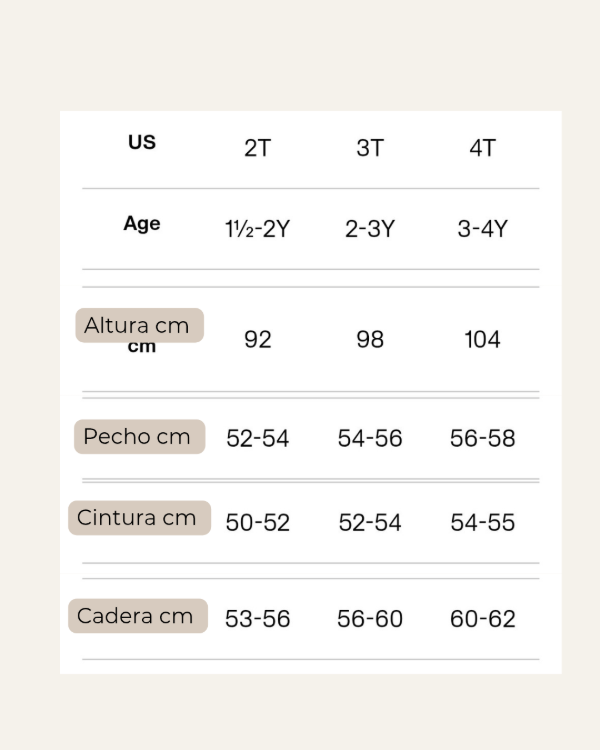Select hip measurement 60-62
Screen dimensions: 600x750
[x=482, y=619]
